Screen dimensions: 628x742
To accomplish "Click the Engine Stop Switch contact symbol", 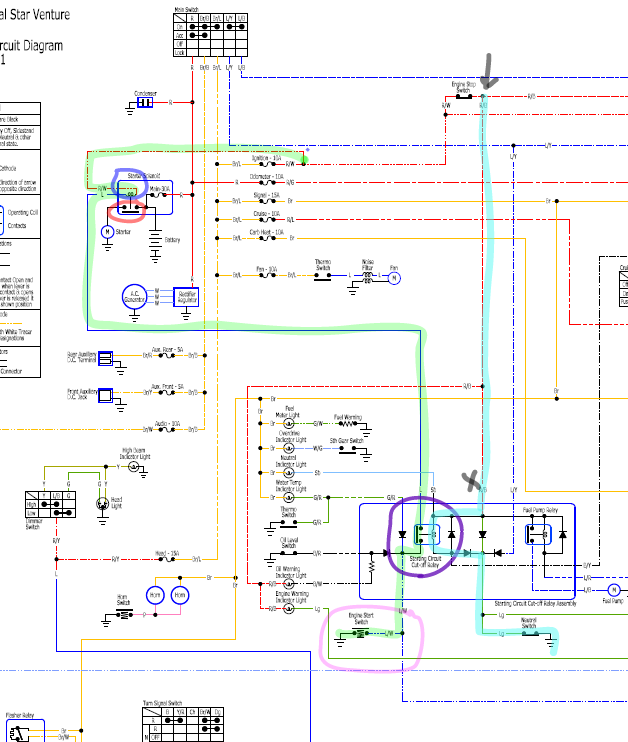I will click(463, 97).
